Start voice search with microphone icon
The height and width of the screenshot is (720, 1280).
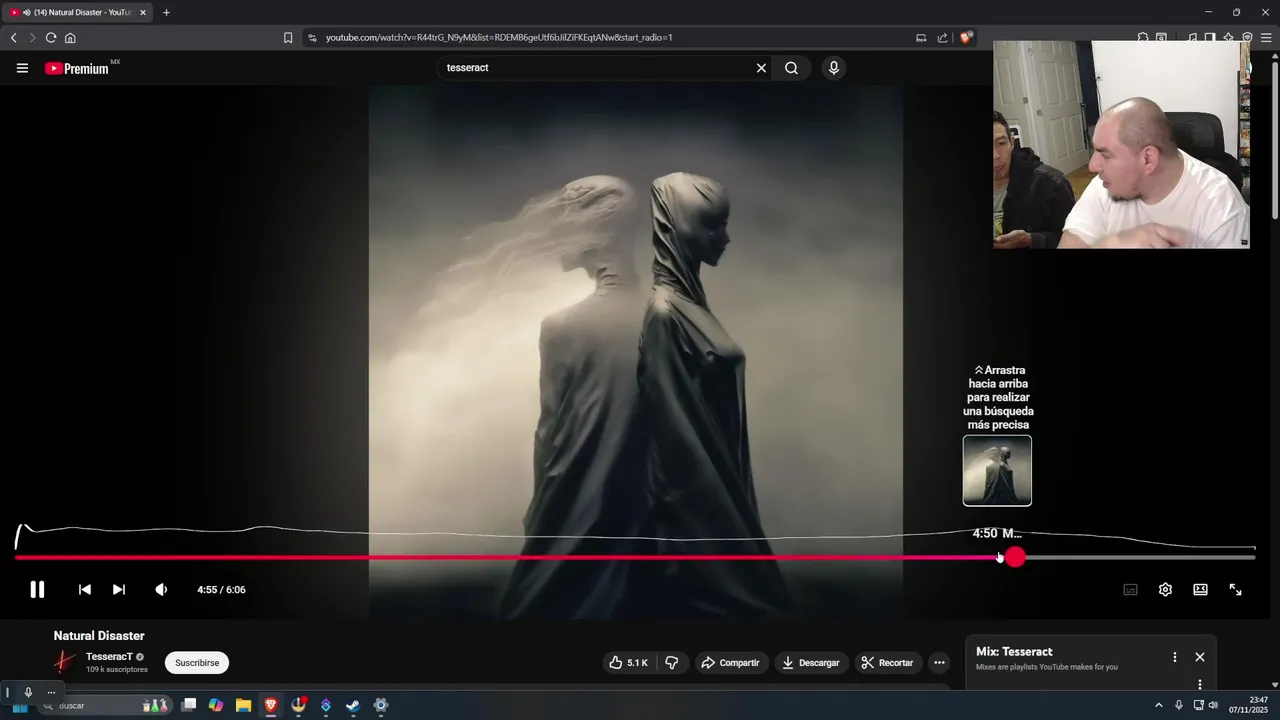point(834,68)
